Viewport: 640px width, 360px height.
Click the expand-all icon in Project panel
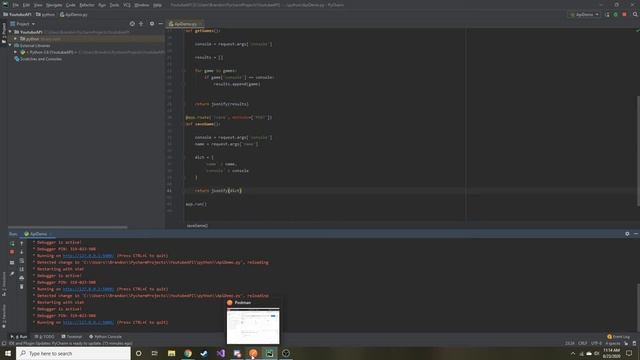141,24
